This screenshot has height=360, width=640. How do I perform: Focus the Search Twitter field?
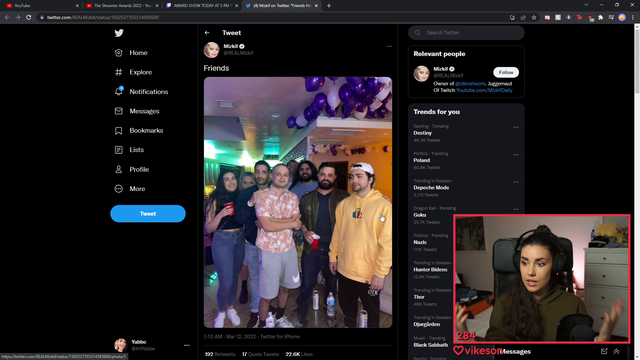point(466,33)
